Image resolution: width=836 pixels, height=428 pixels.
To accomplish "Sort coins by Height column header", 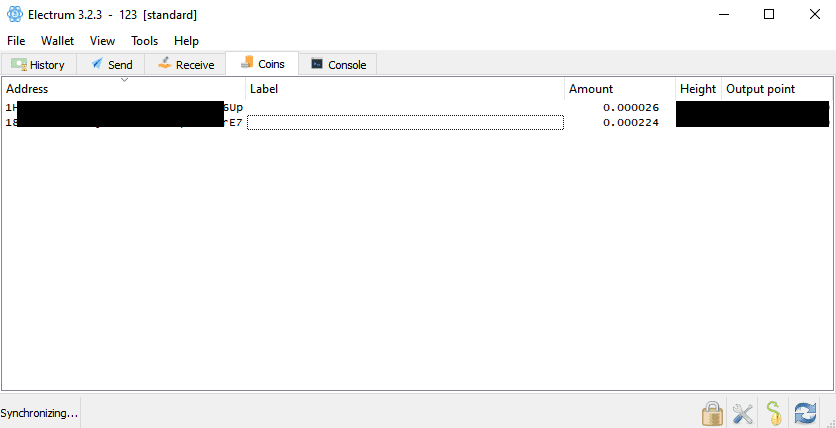I will point(698,89).
